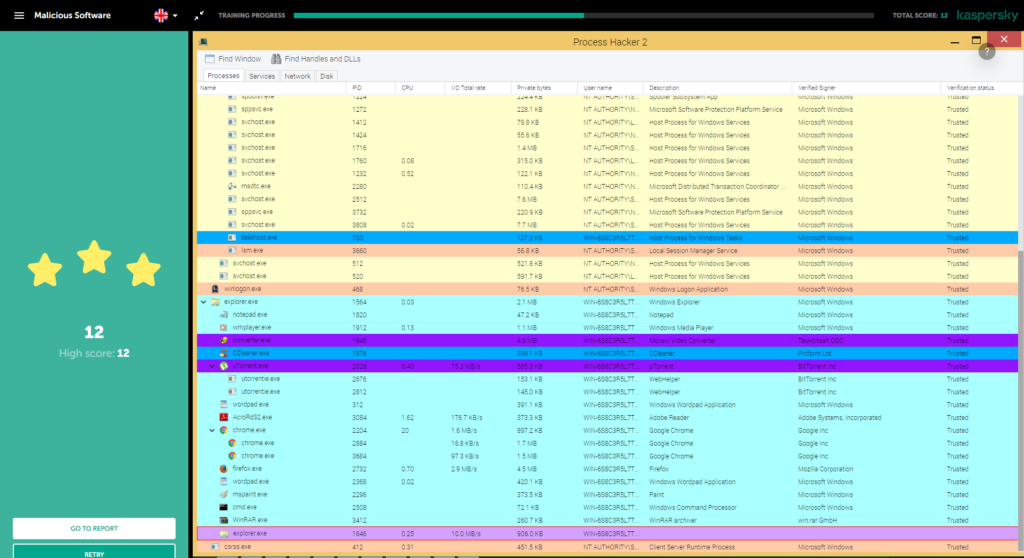Screen dimensions: 1024x558
Task: Sort by the Name column header
Action: pyautogui.click(x=272, y=88)
